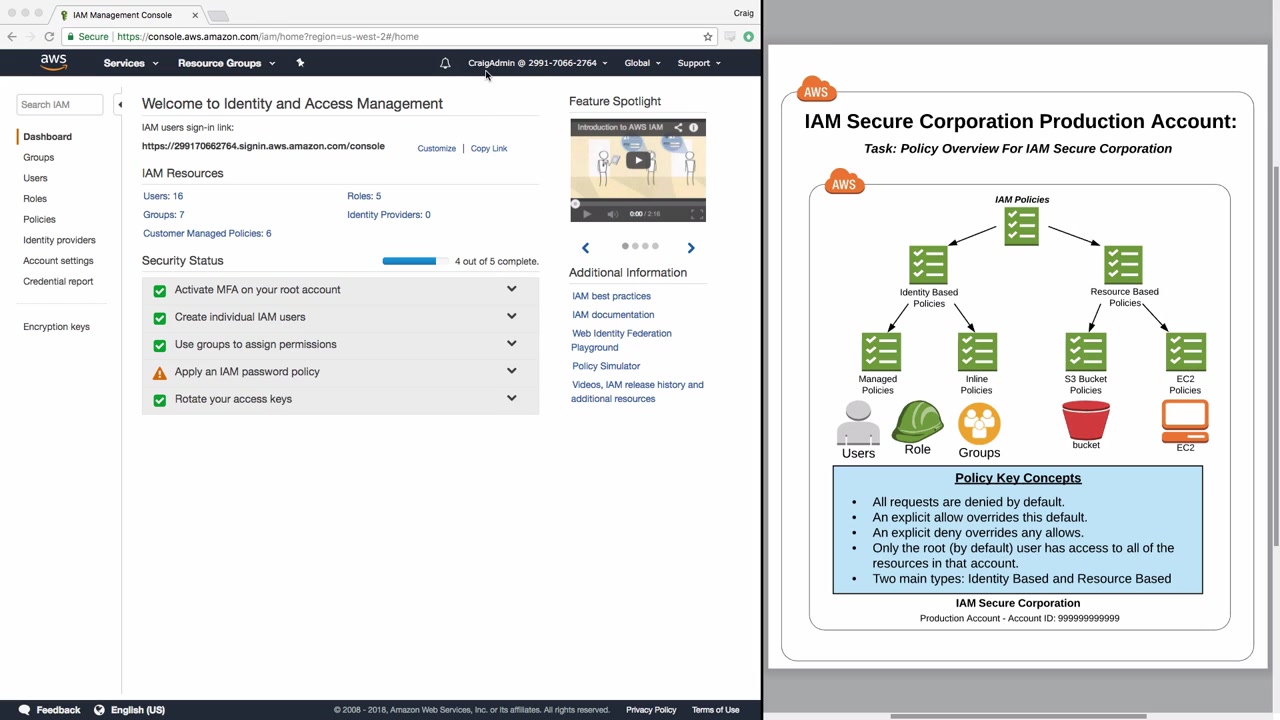
Task: Open the Policy Simulator link
Action: (x=606, y=366)
